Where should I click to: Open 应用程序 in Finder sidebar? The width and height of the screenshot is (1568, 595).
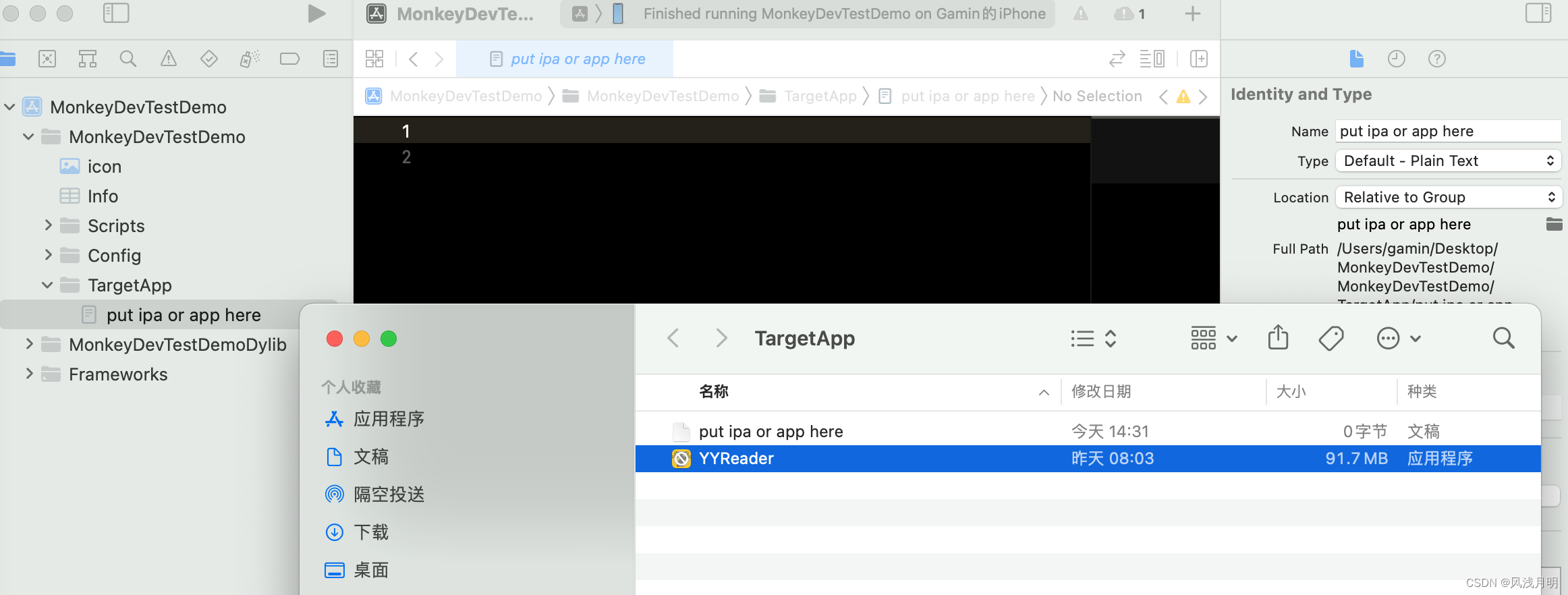pos(374,419)
